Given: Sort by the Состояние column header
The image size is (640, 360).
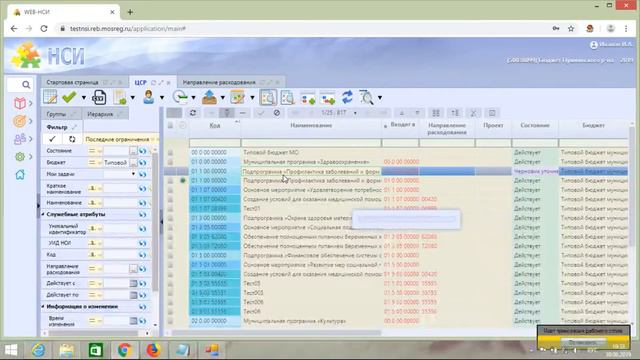Looking at the screenshot, I should (x=535, y=126).
